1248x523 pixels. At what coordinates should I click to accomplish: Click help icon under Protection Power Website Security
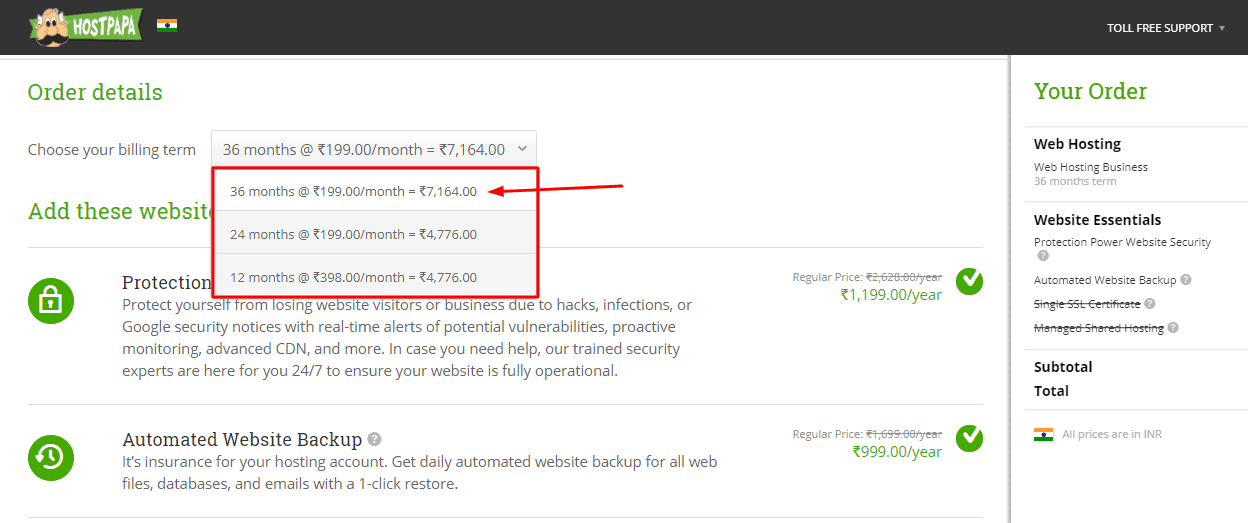point(1043,256)
